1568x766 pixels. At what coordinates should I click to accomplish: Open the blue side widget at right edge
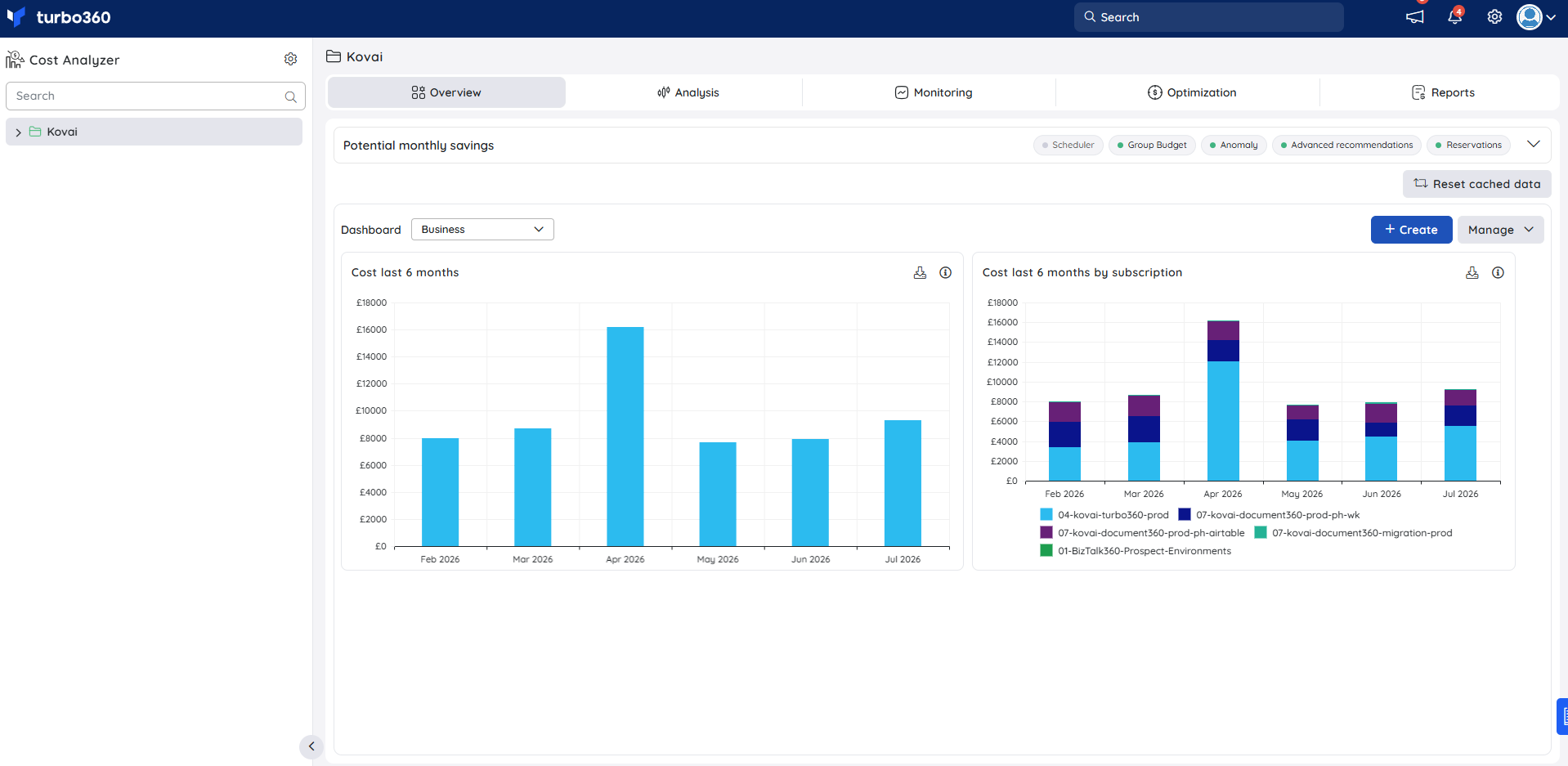pos(1562,717)
